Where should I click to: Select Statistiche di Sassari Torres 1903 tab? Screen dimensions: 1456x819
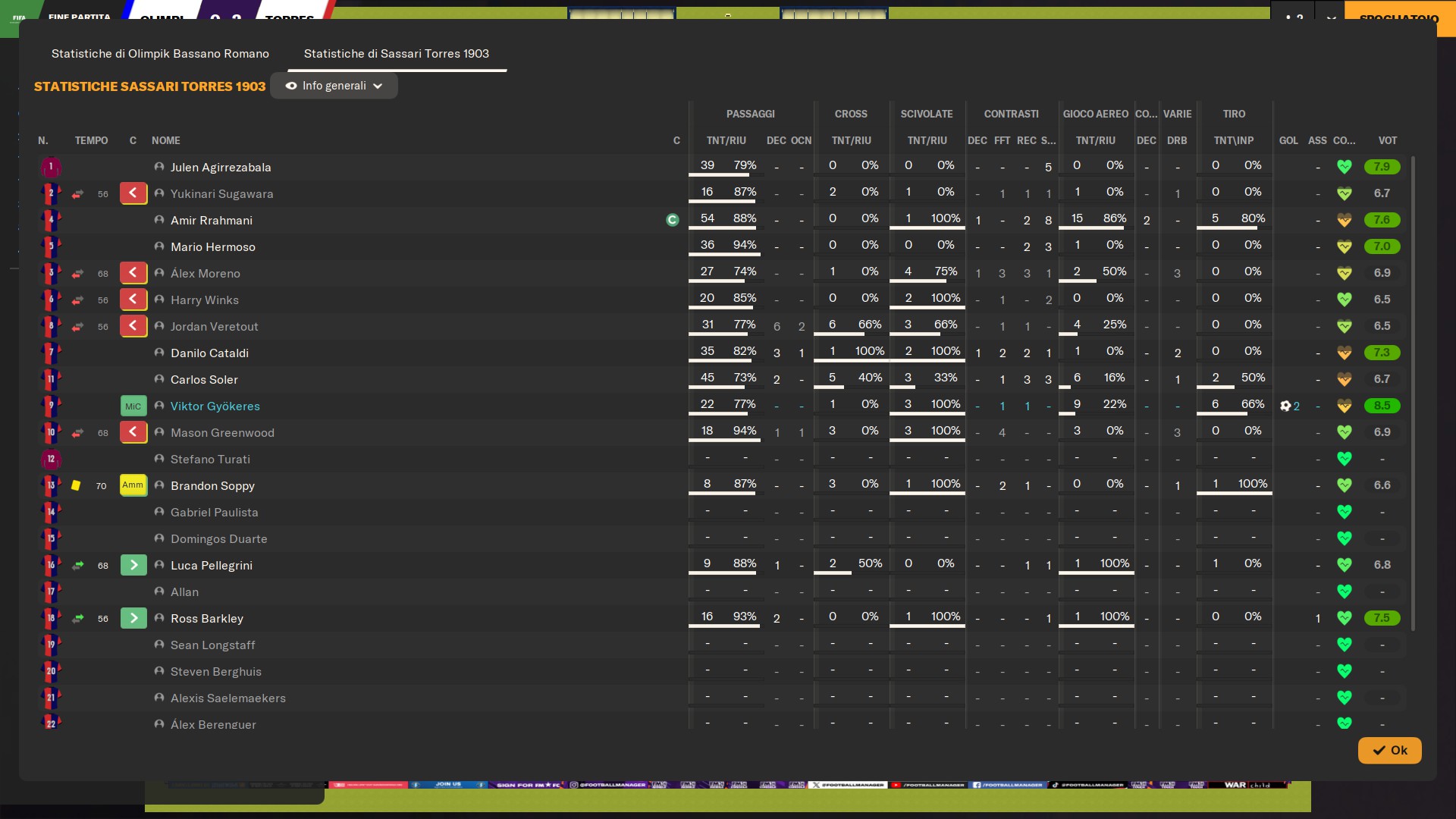coord(396,53)
